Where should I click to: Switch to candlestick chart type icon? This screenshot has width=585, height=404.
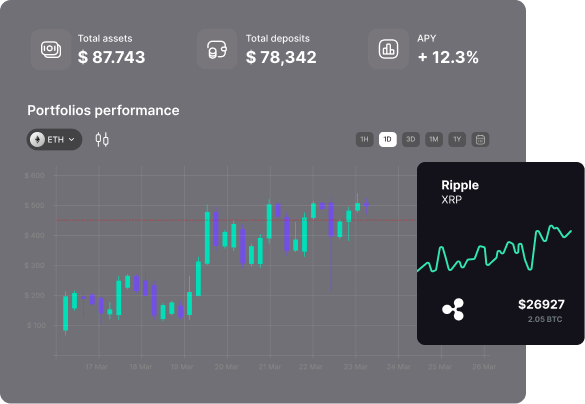(x=102, y=140)
